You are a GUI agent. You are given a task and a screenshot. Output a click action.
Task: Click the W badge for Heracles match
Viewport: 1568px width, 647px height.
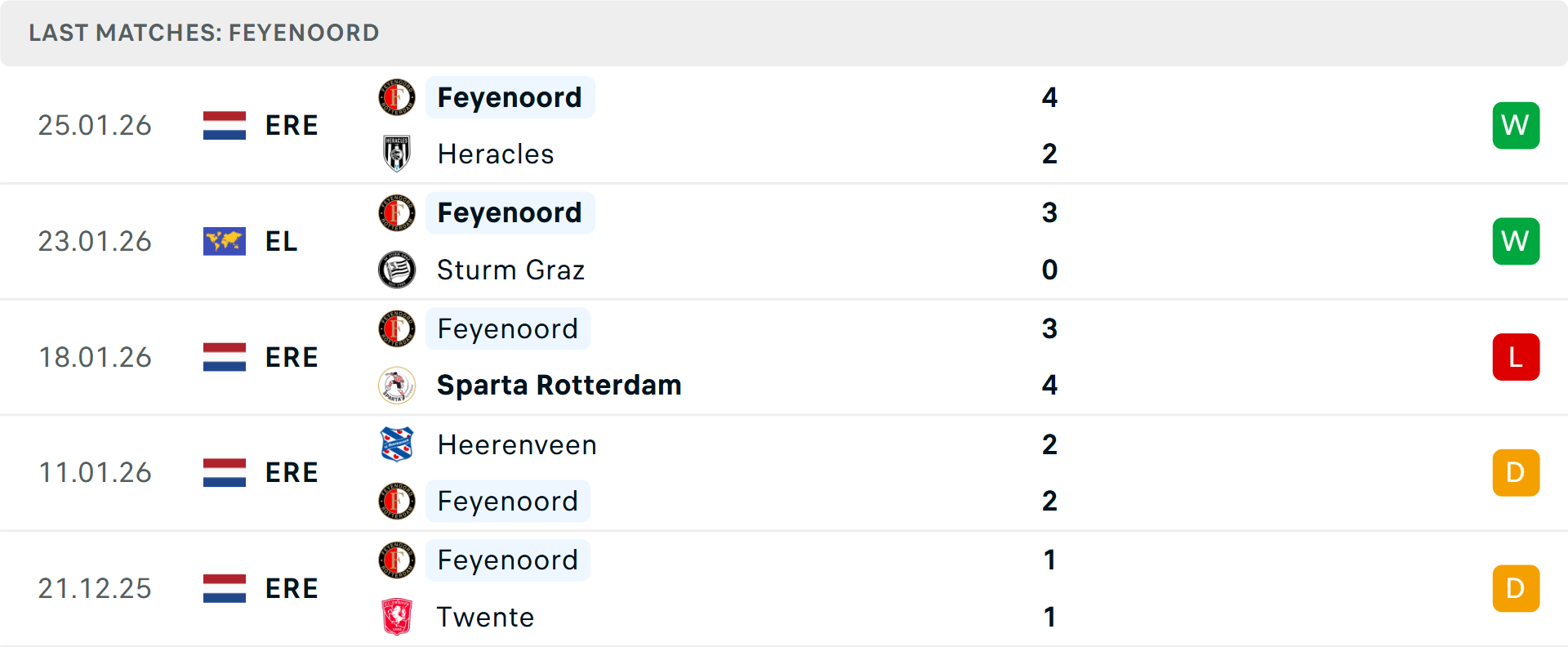[x=1516, y=125]
